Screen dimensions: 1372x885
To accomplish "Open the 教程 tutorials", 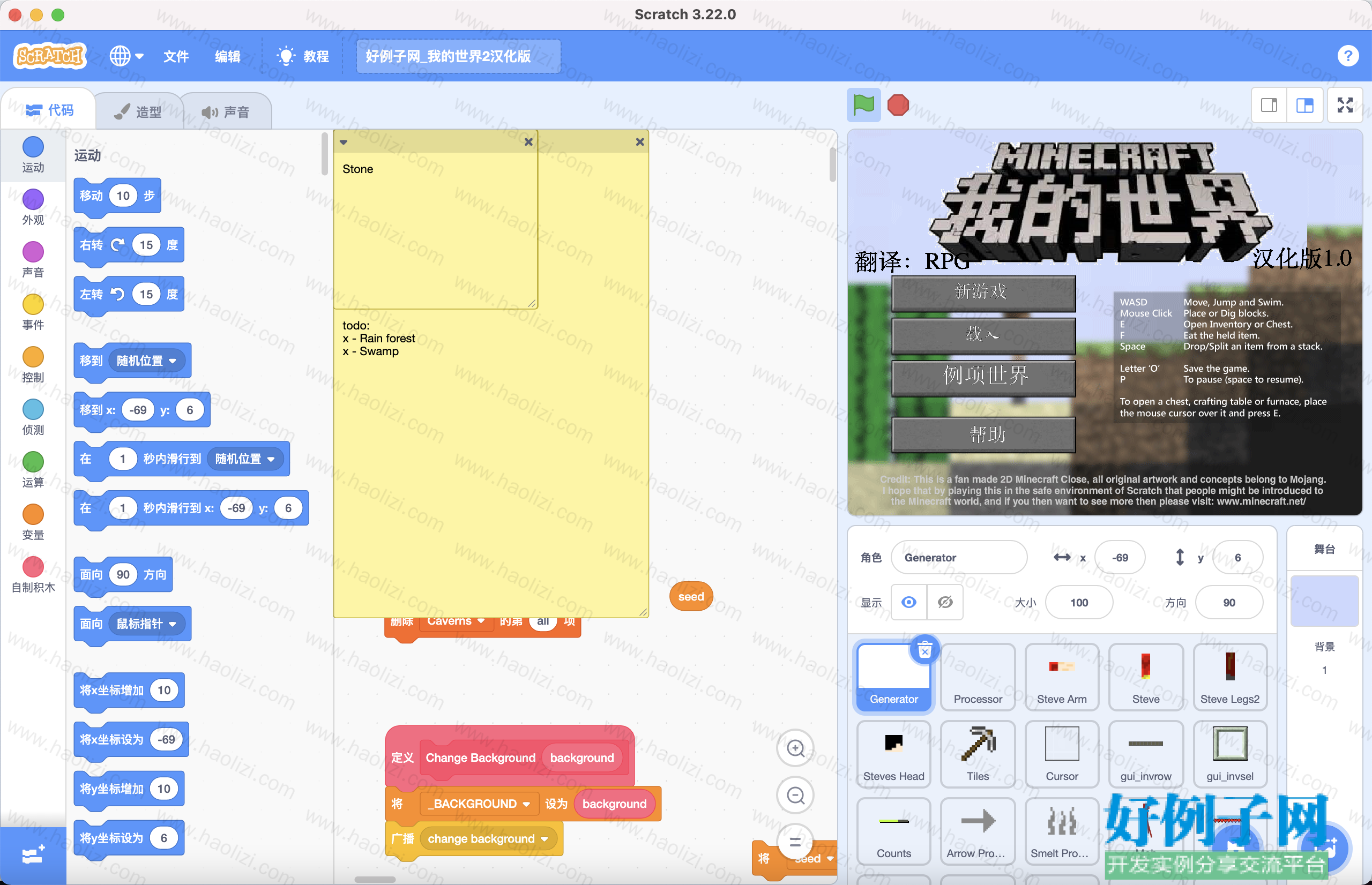I will tap(303, 56).
